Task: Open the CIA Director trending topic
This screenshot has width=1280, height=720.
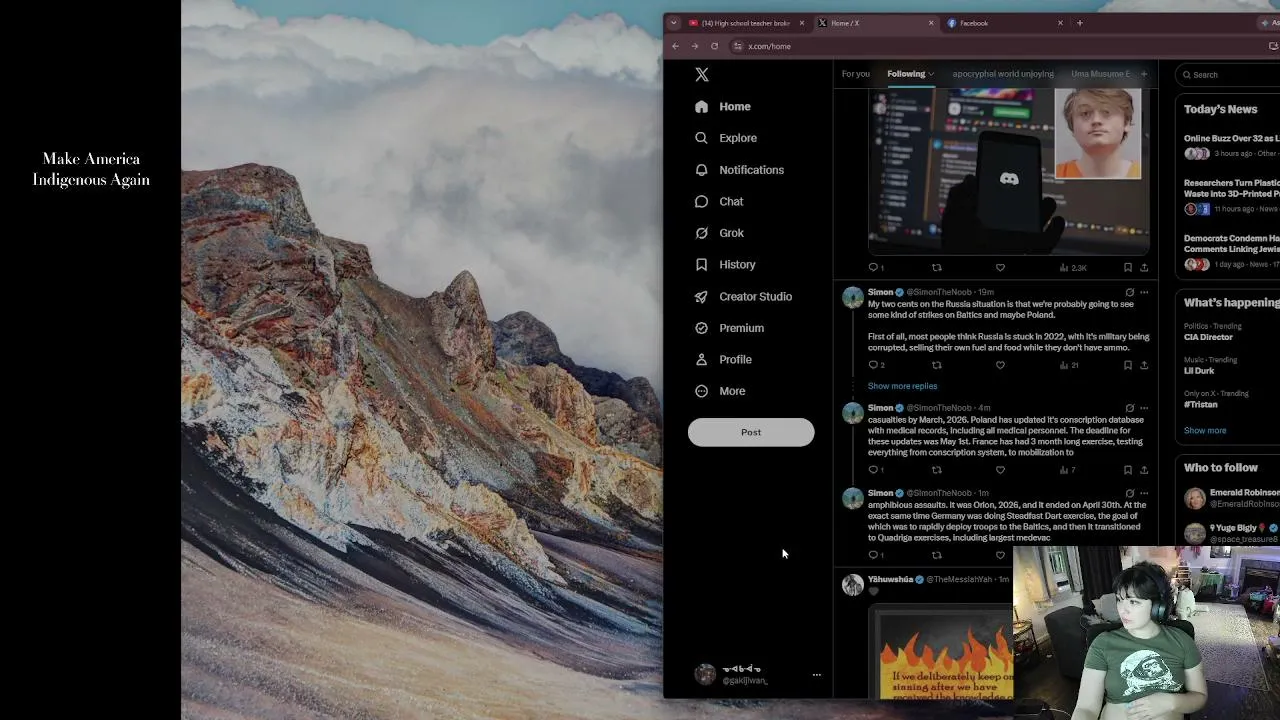Action: pos(1208,337)
